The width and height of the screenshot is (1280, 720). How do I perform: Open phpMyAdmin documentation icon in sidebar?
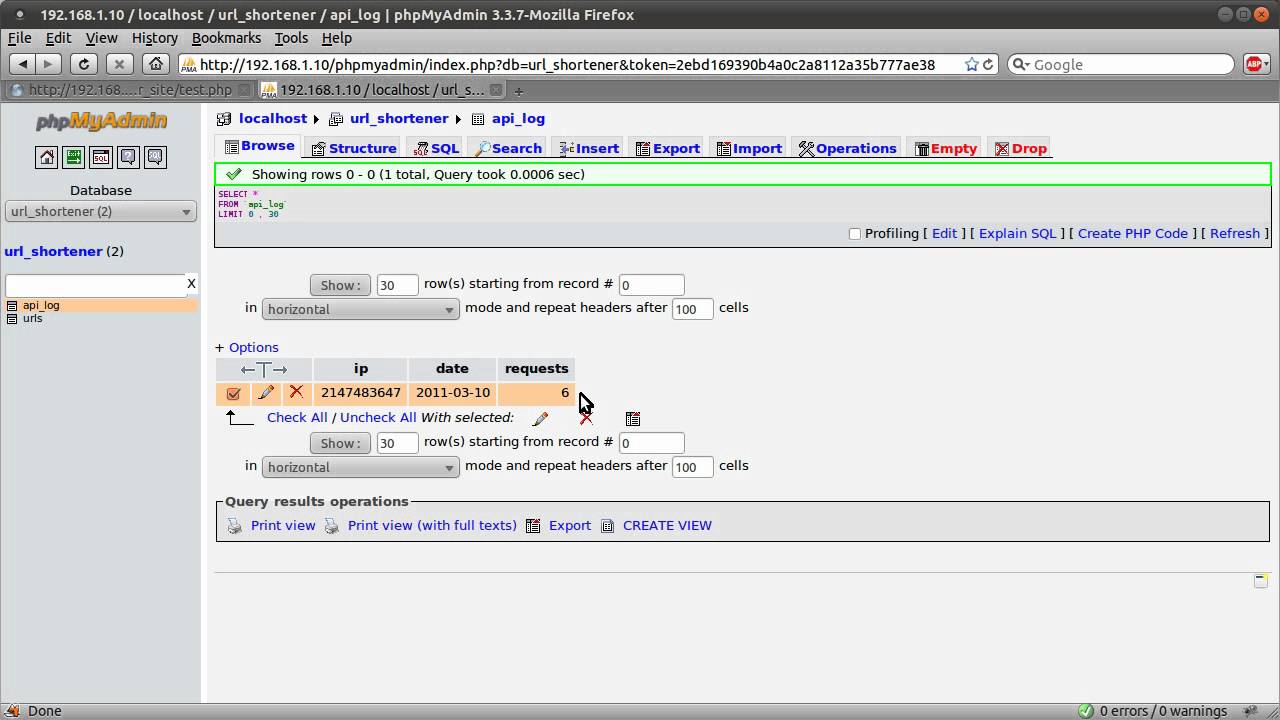(x=127, y=157)
